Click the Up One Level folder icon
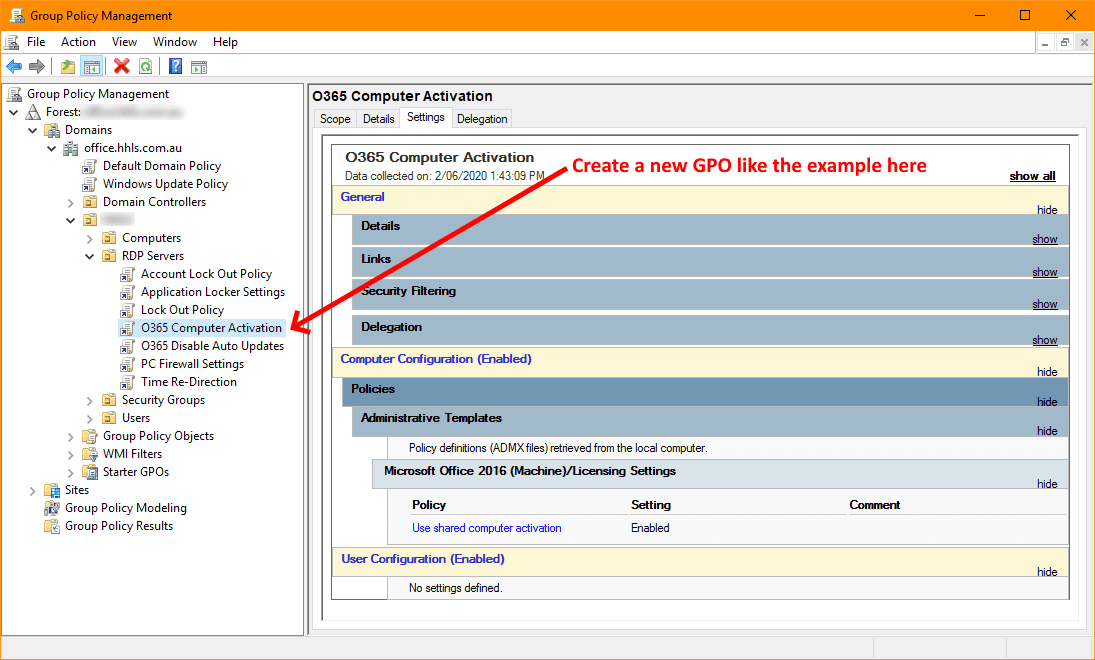 [68, 67]
